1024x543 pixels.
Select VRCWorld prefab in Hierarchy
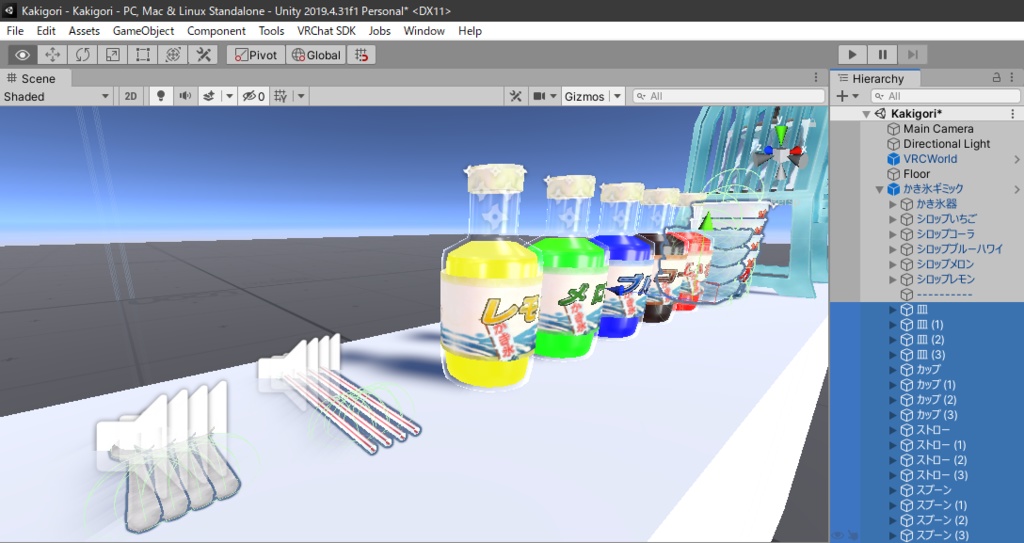click(930, 159)
